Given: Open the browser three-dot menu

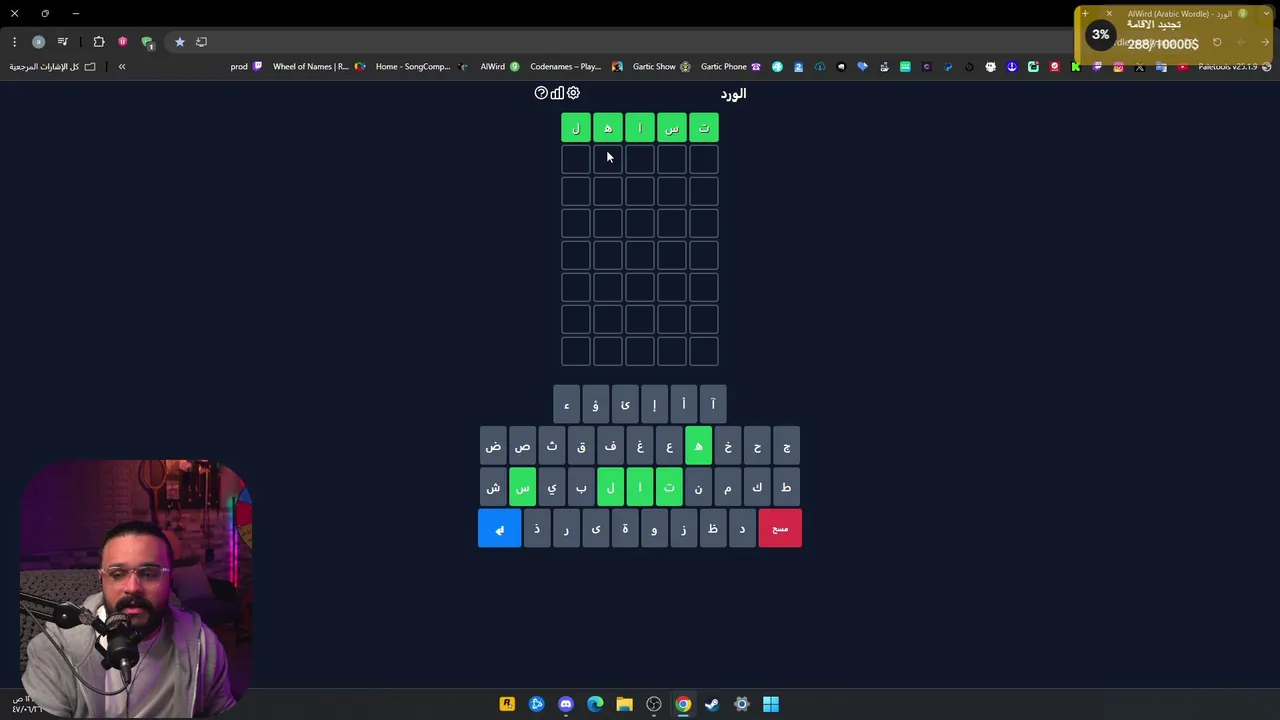Looking at the screenshot, I should tap(14, 42).
